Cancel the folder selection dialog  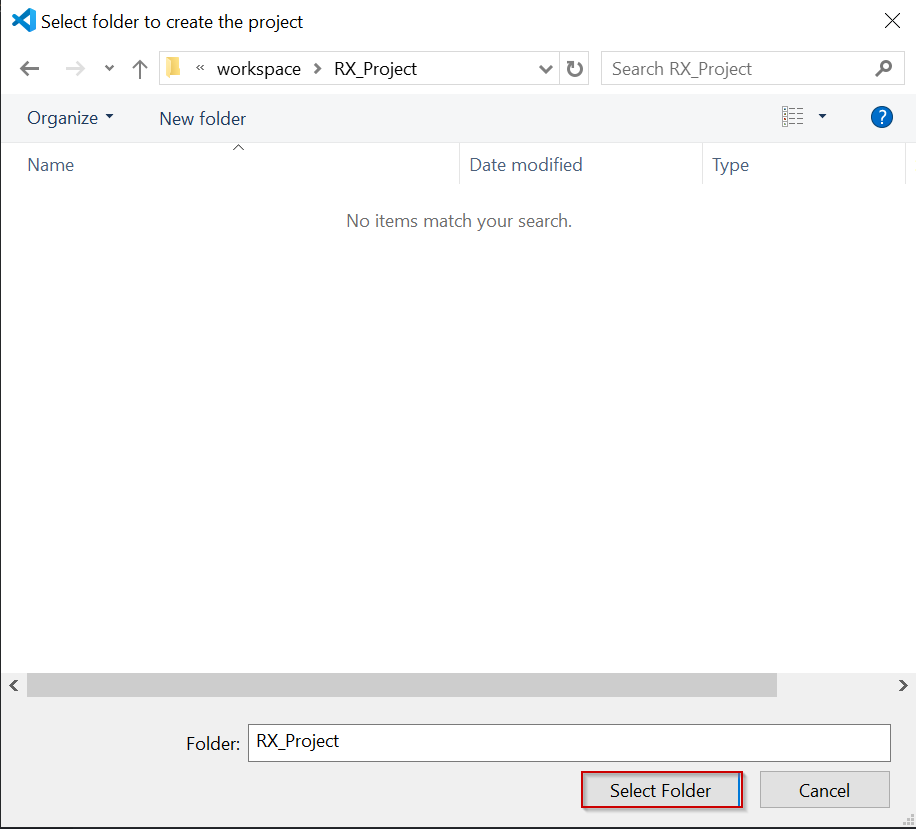824,790
